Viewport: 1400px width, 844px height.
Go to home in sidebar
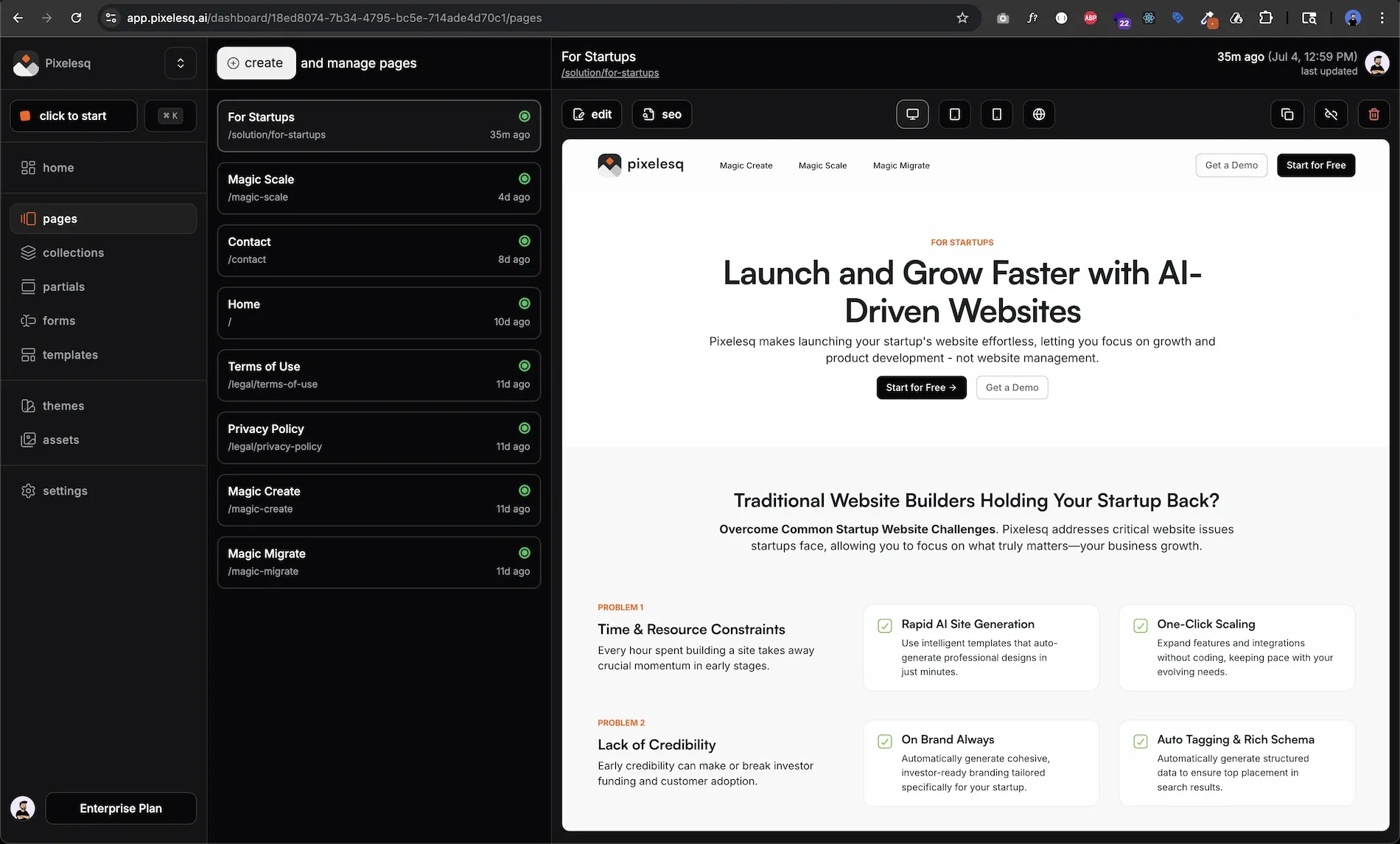pos(103,168)
